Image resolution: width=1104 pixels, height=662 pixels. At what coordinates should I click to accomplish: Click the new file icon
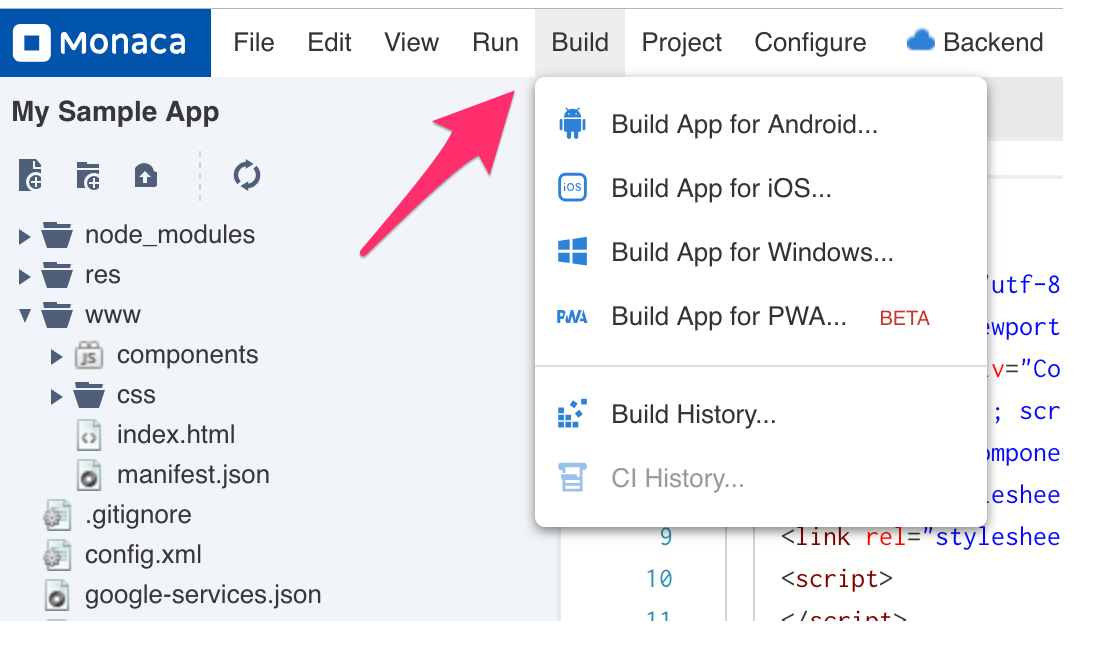coord(31,175)
